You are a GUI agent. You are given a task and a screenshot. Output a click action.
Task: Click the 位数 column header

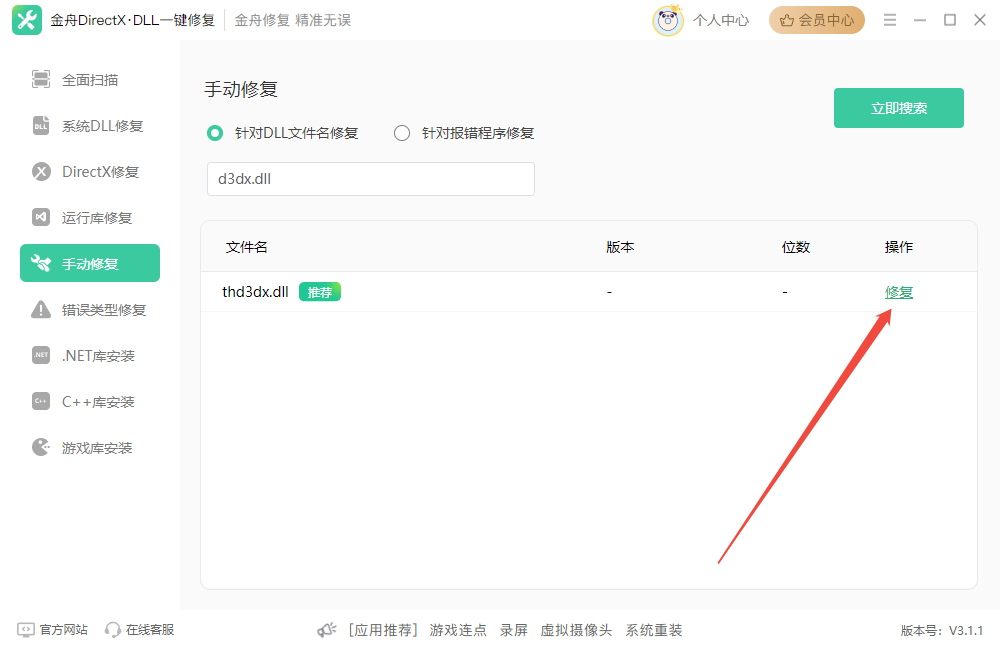click(x=796, y=247)
